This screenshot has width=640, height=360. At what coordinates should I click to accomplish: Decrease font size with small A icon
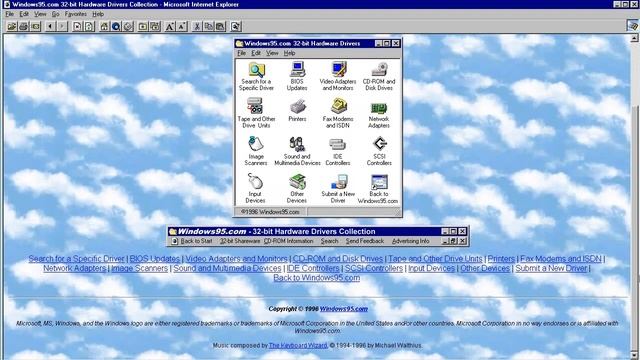182,27
